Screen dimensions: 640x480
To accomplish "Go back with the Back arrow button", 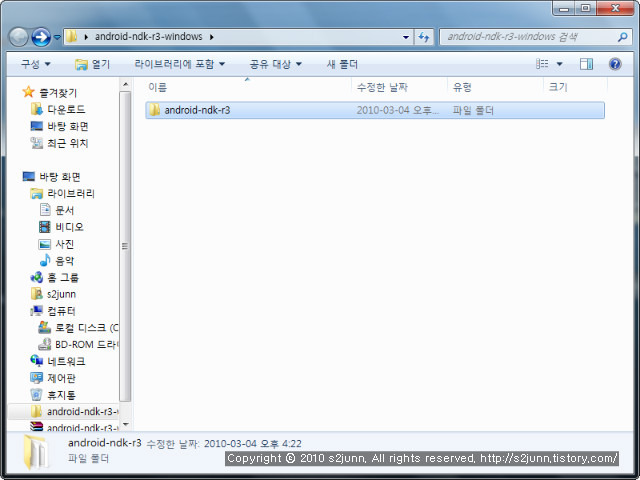I will [x=18, y=37].
